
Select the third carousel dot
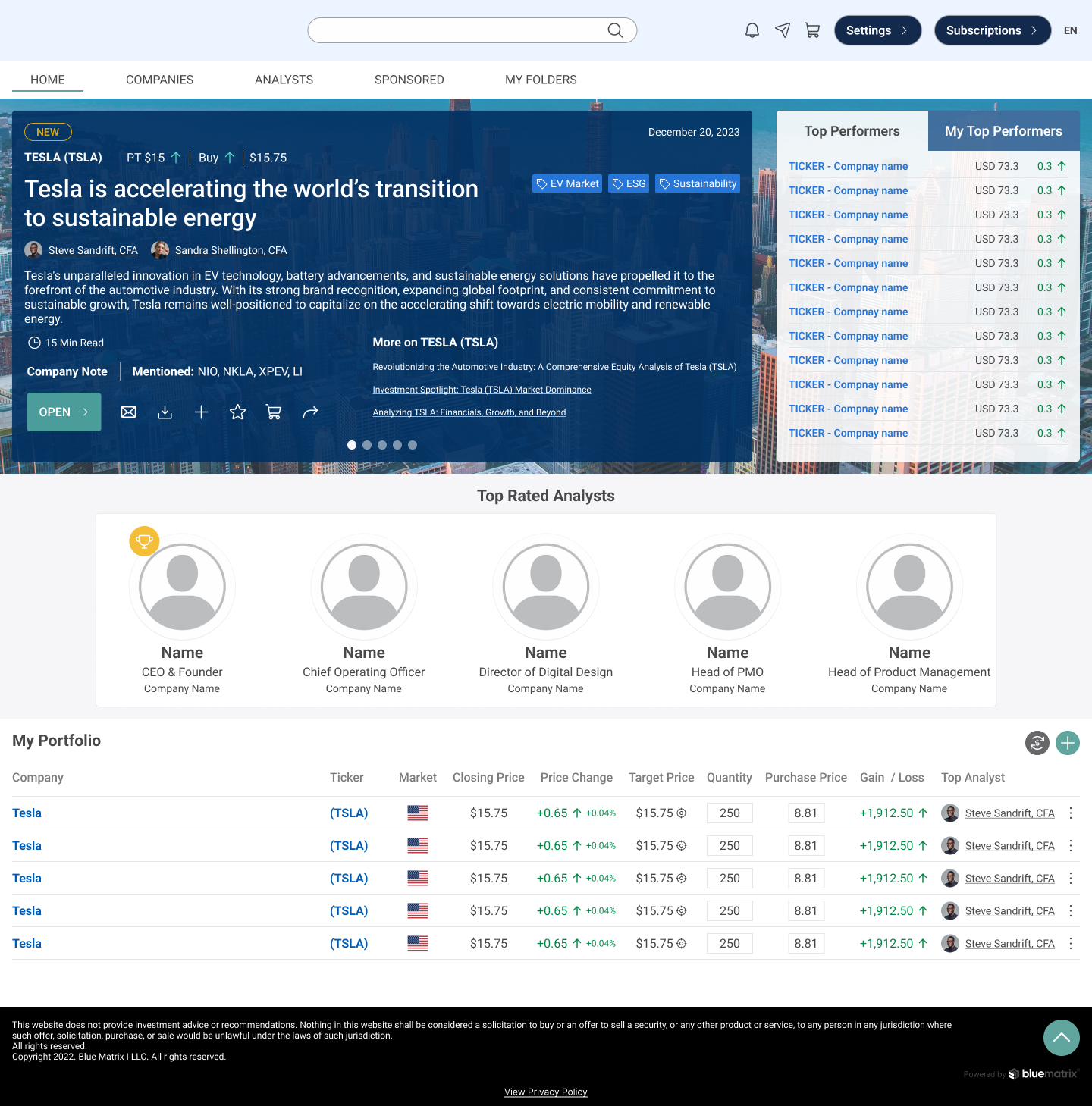[382, 445]
